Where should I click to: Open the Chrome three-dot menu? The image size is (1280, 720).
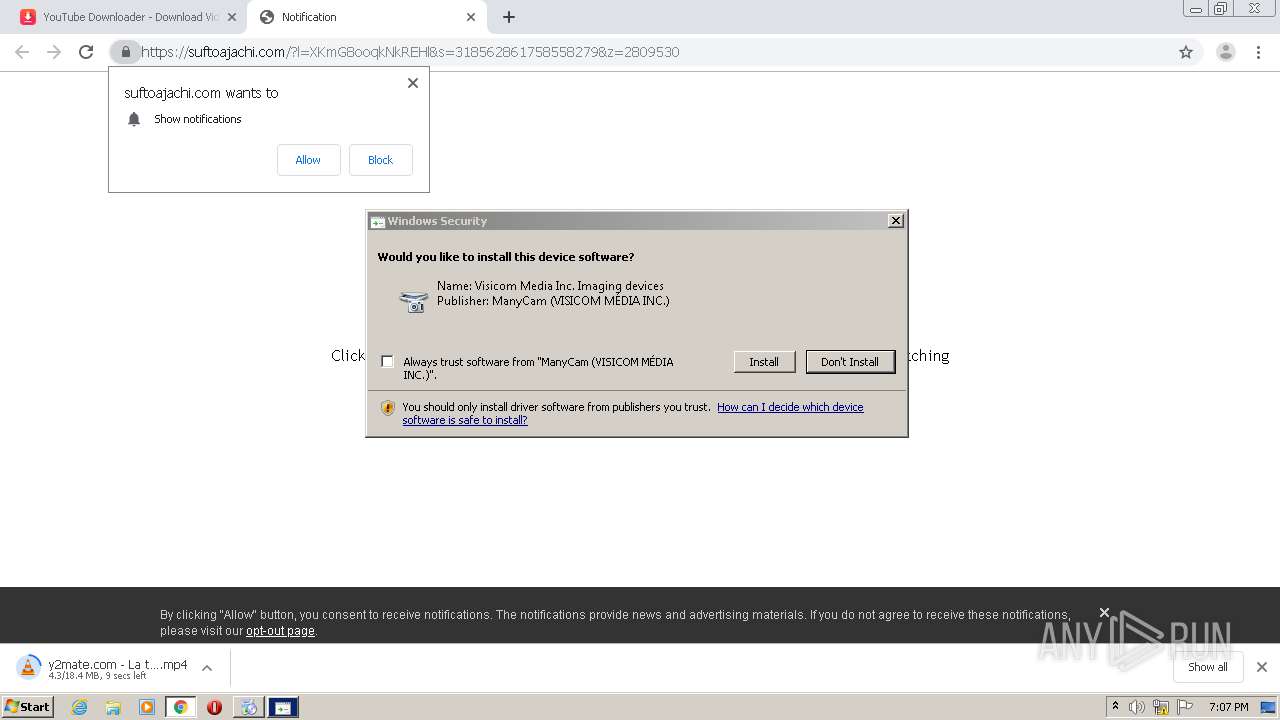click(1259, 52)
